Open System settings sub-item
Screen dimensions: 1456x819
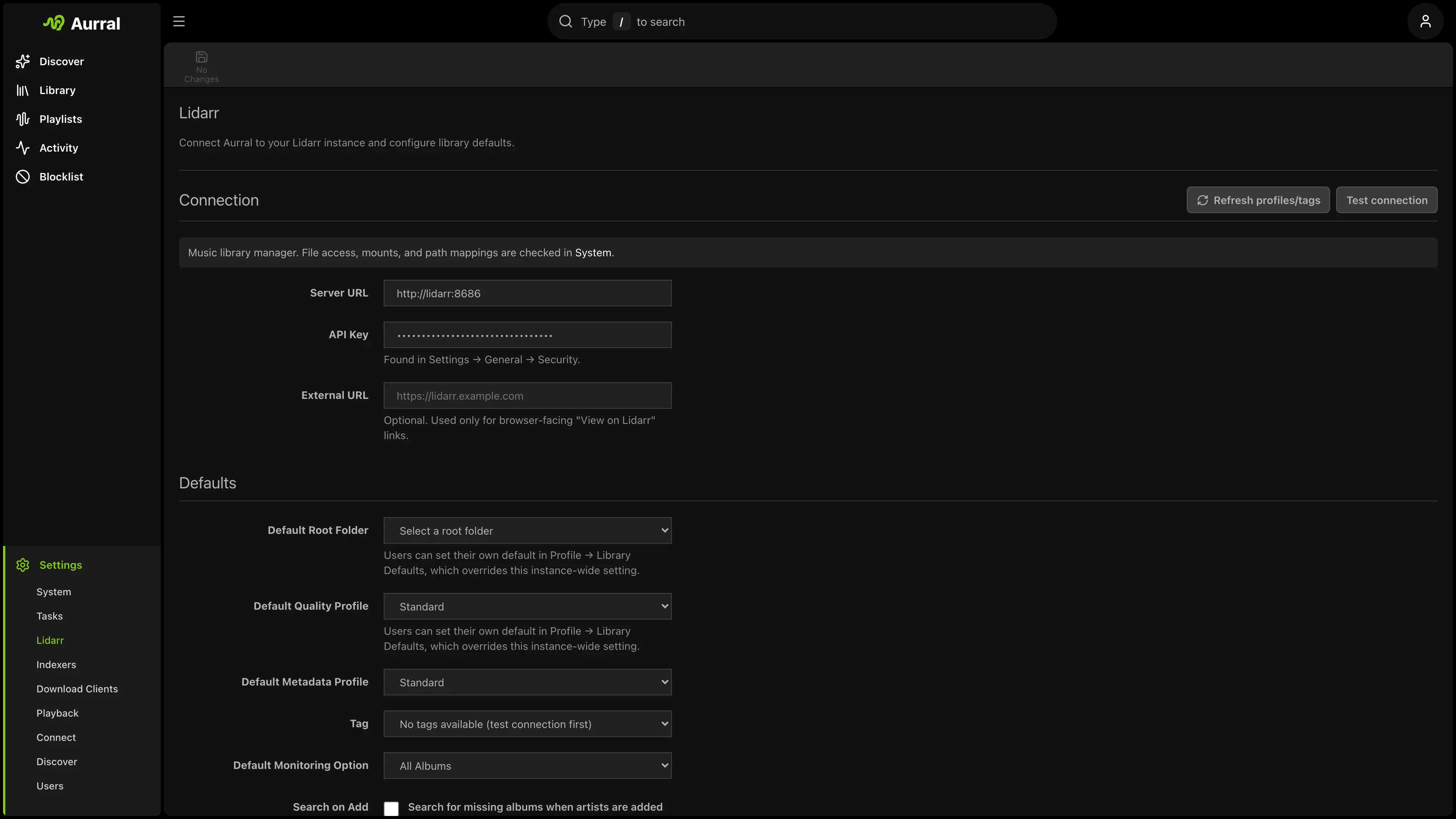(x=54, y=592)
